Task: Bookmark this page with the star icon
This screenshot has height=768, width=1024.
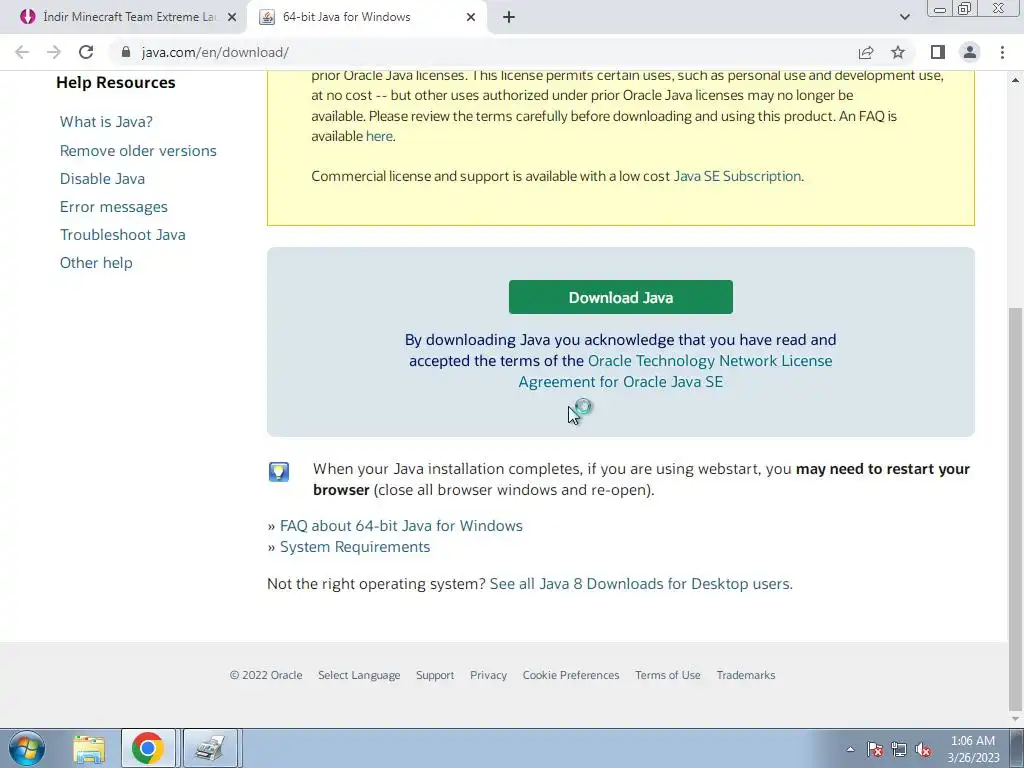Action: click(898, 52)
